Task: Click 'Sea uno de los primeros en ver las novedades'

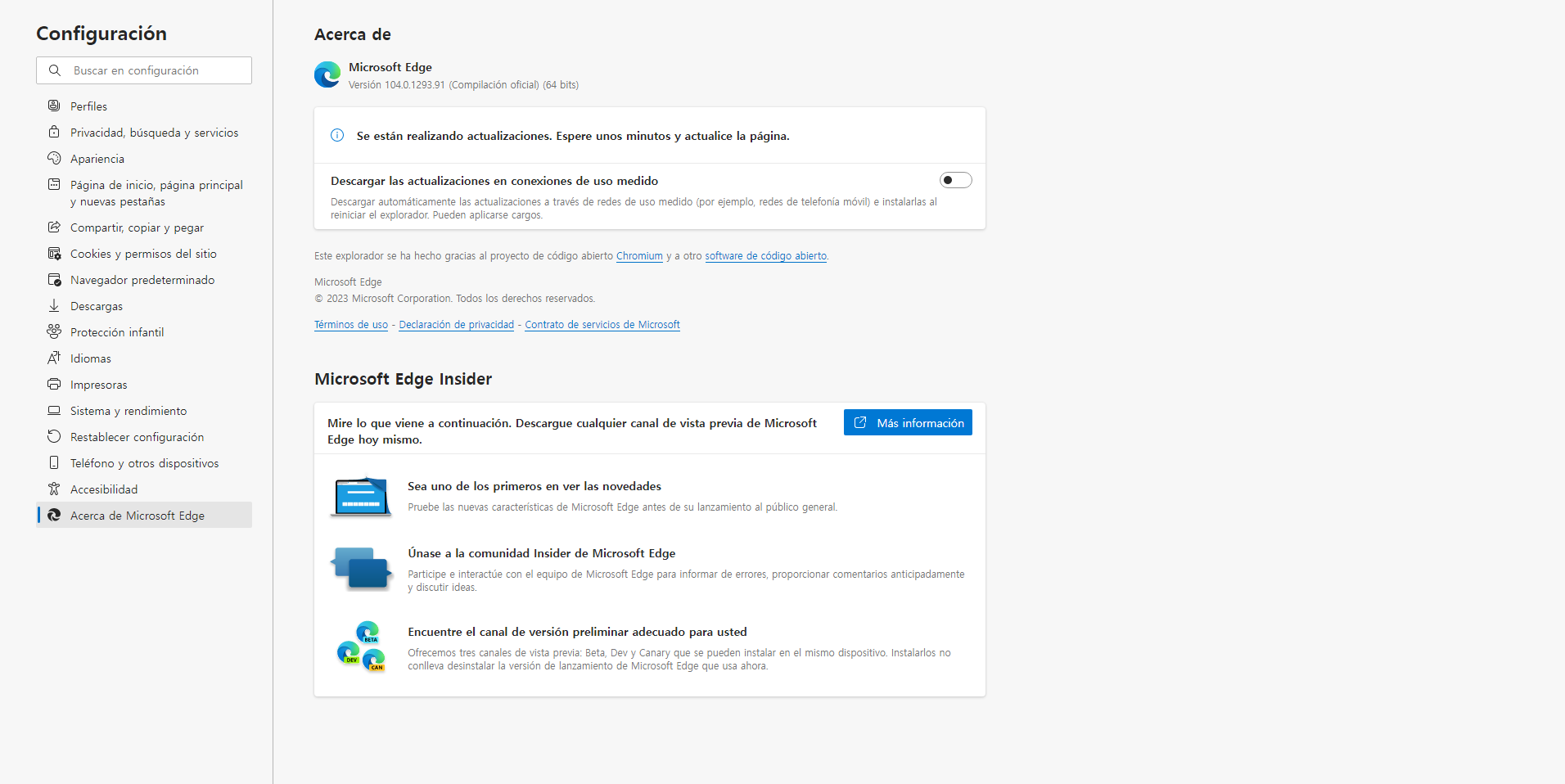Action: 534,486
